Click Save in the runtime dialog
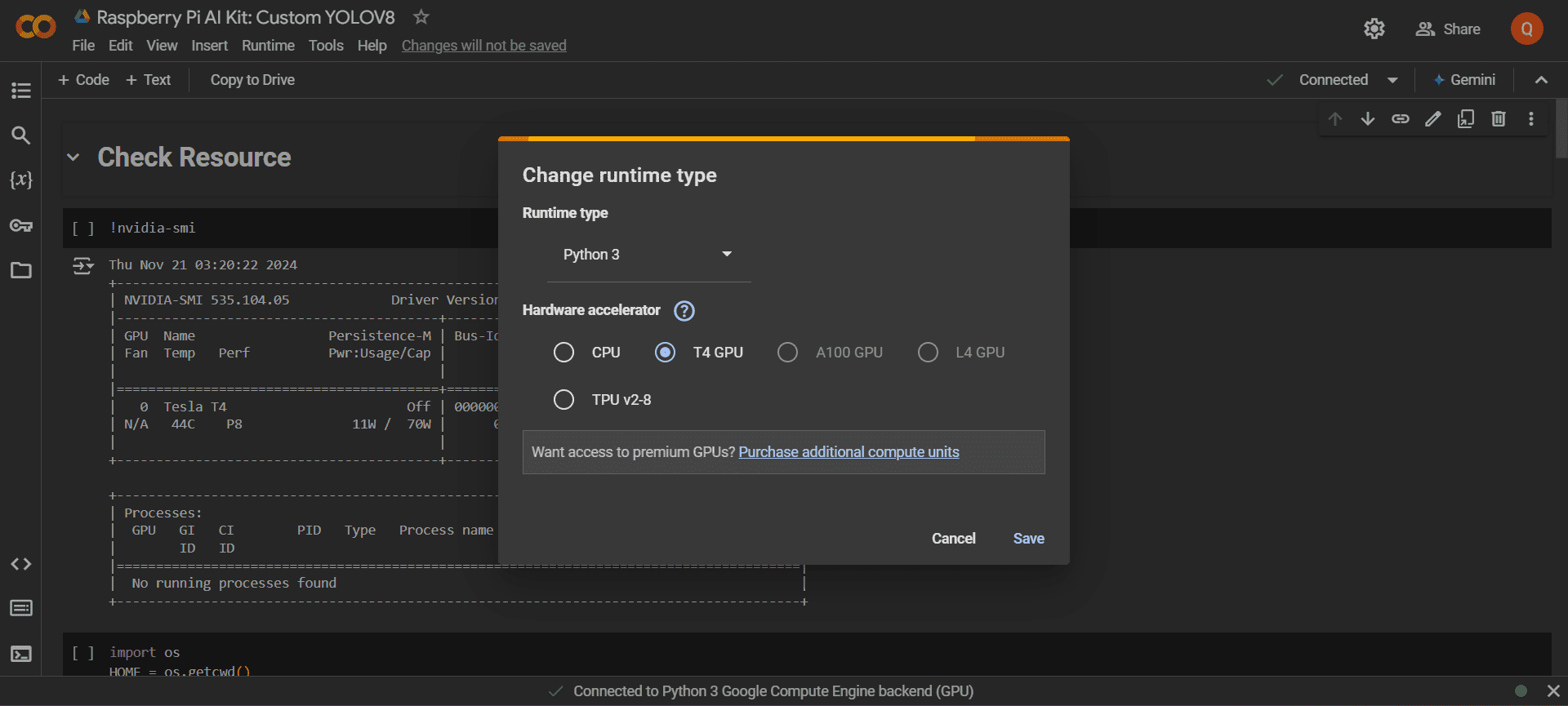The width and height of the screenshot is (1568, 706). (1028, 539)
